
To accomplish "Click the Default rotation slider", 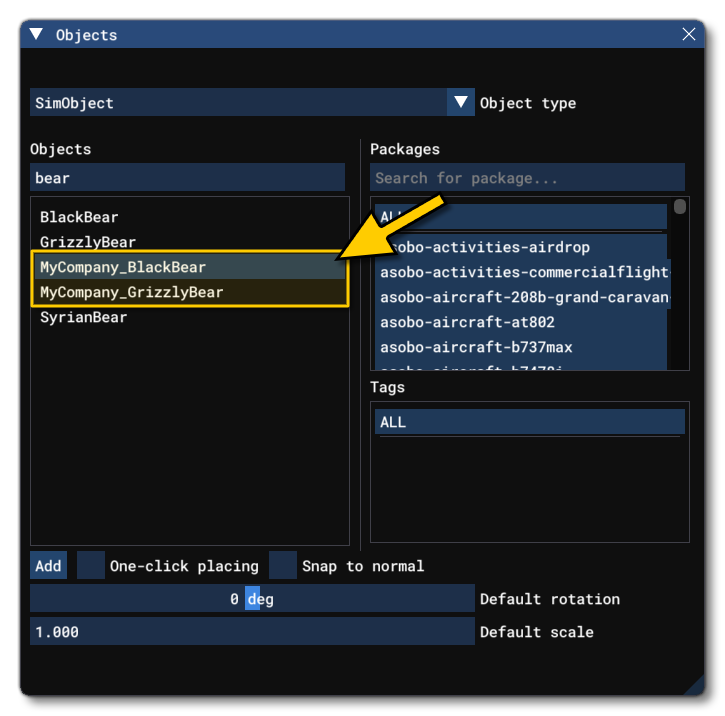I will tap(251, 599).
